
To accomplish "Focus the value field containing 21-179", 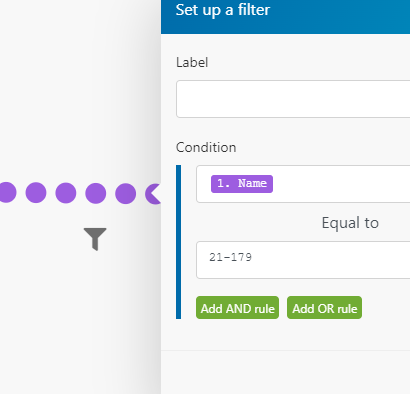I will (303, 260).
